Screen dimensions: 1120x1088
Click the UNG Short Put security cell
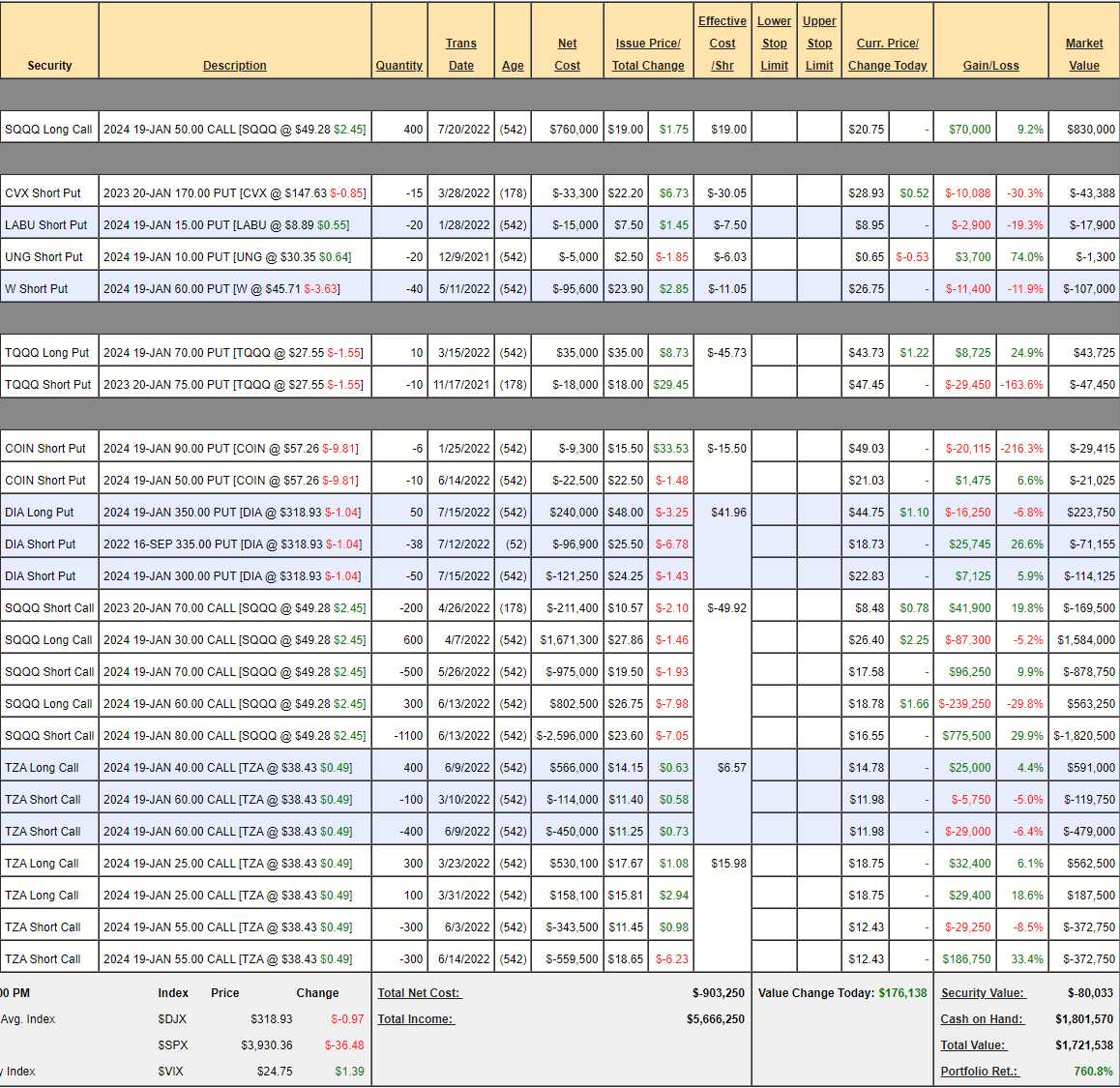pyautogui.click(x=44, y=257)
